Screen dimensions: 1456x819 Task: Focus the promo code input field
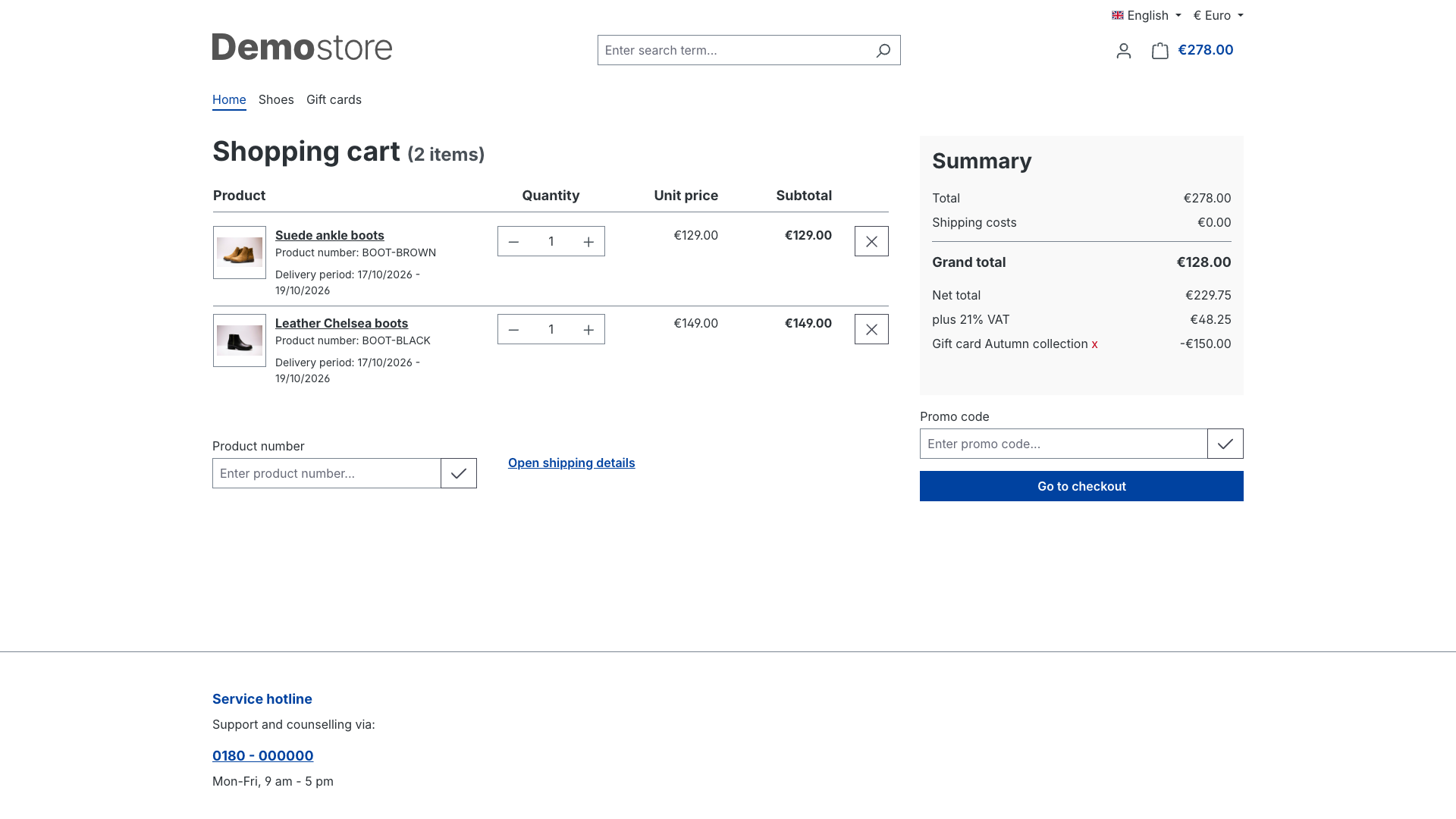(1064, 444)
